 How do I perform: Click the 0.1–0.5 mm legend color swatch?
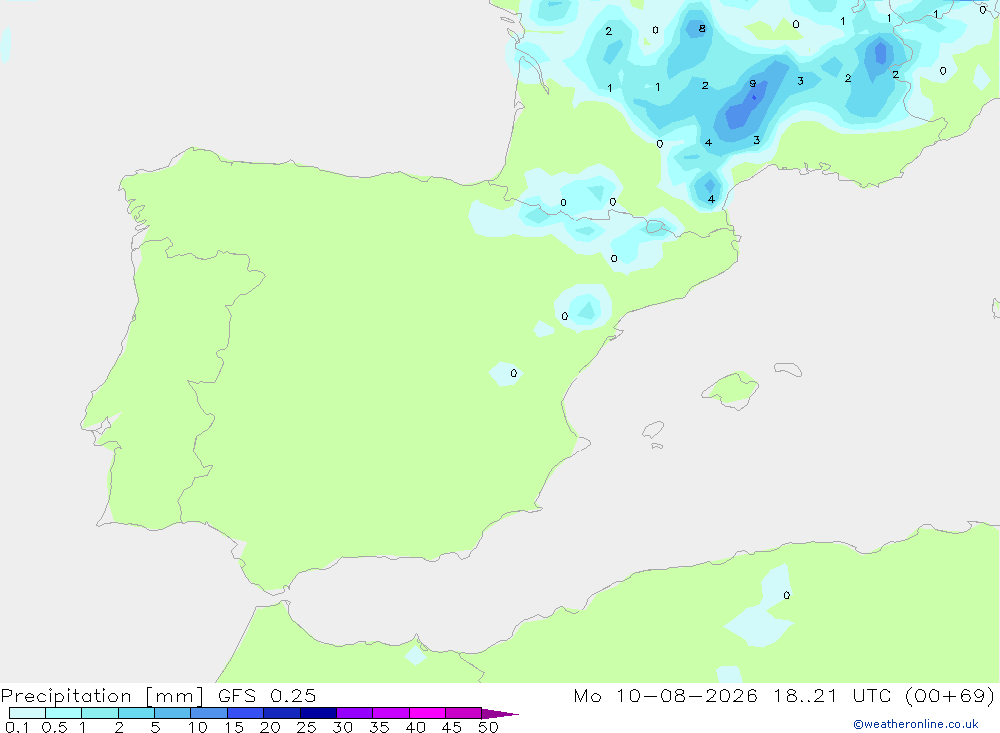click(27, 713)
